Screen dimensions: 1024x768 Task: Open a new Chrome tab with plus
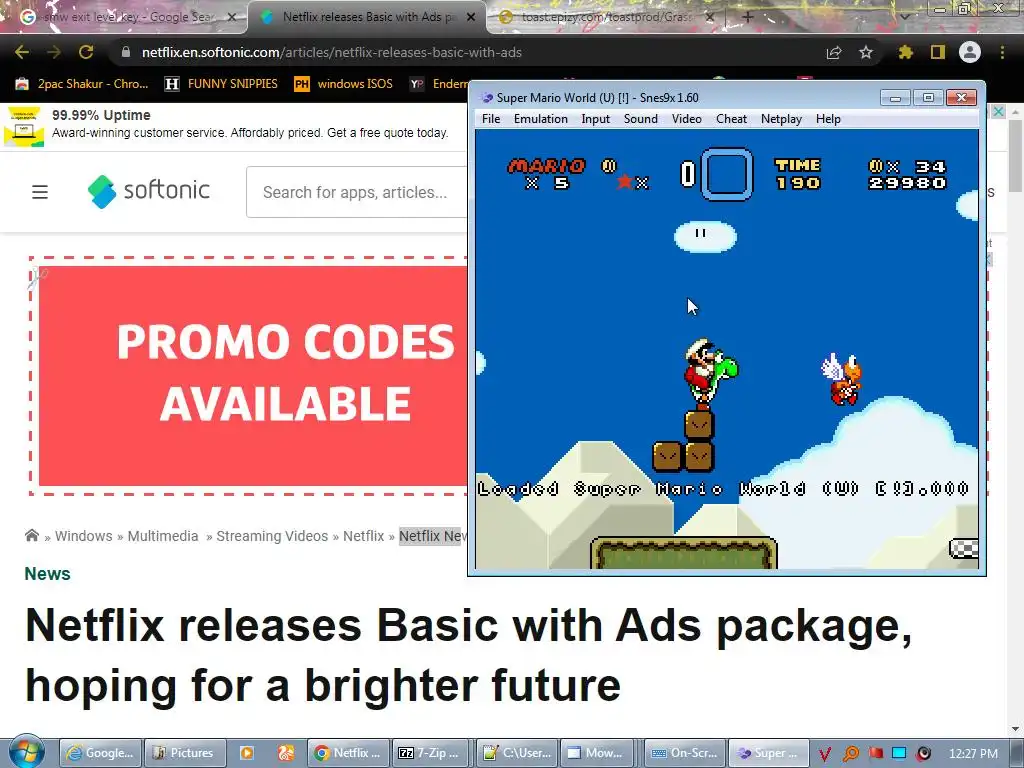coord(748,17)
